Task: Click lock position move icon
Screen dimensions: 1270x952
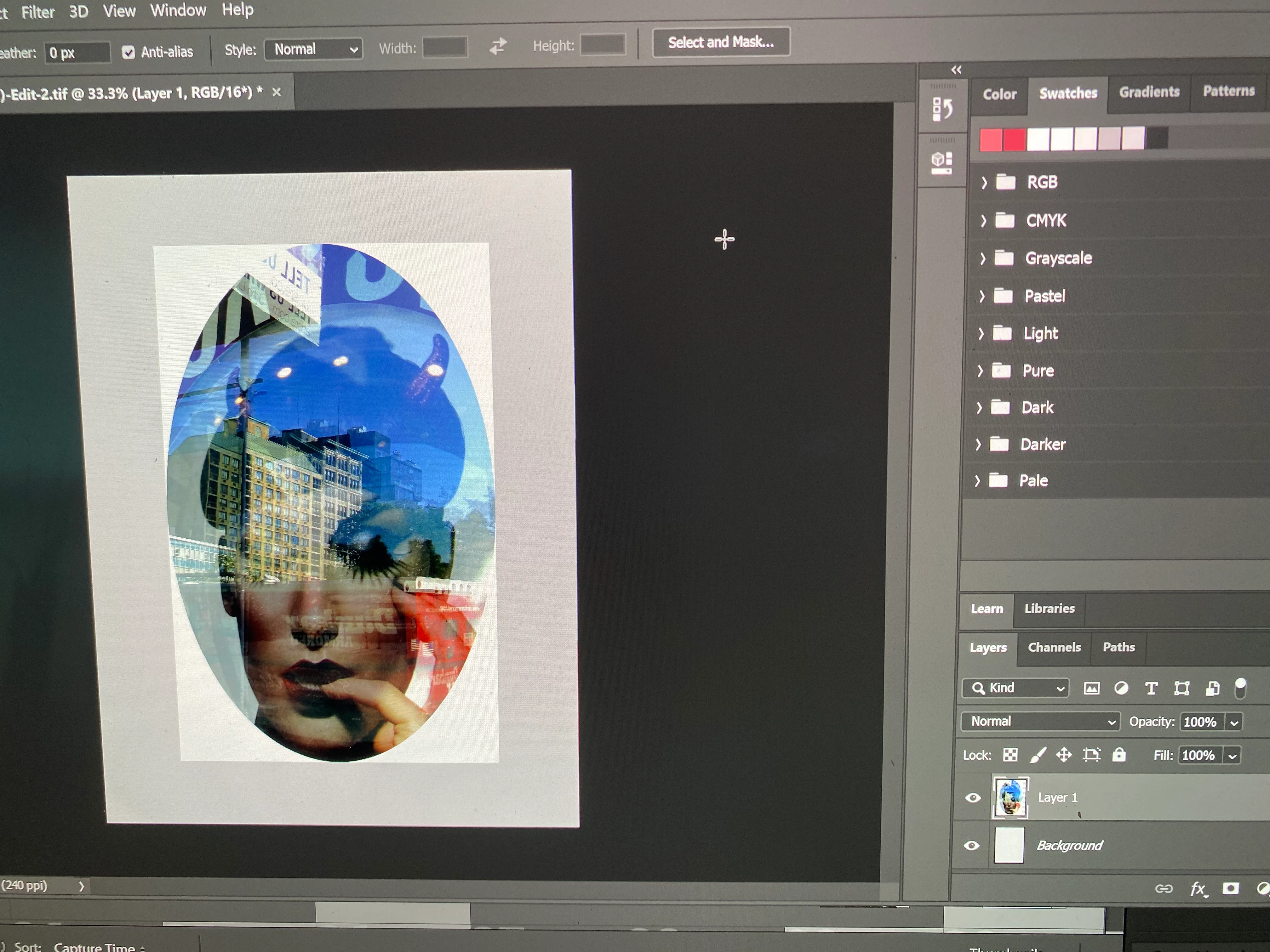Action: click(x=1064, y=755)
